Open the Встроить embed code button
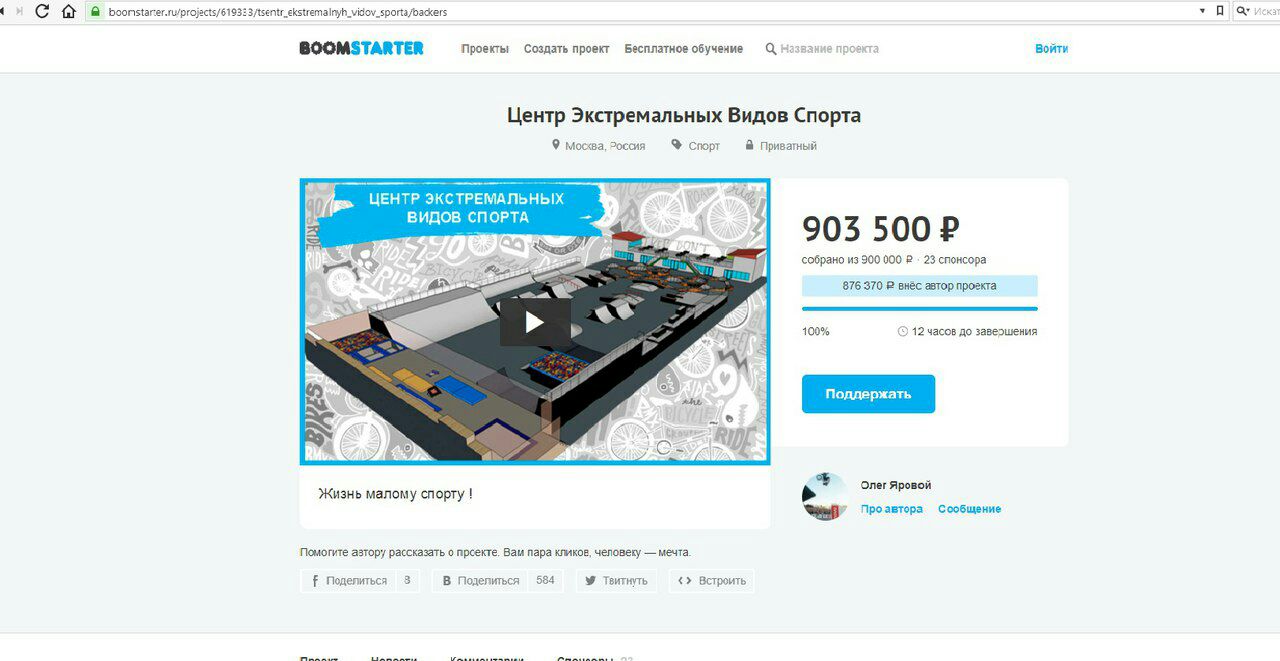 (712, 580)
